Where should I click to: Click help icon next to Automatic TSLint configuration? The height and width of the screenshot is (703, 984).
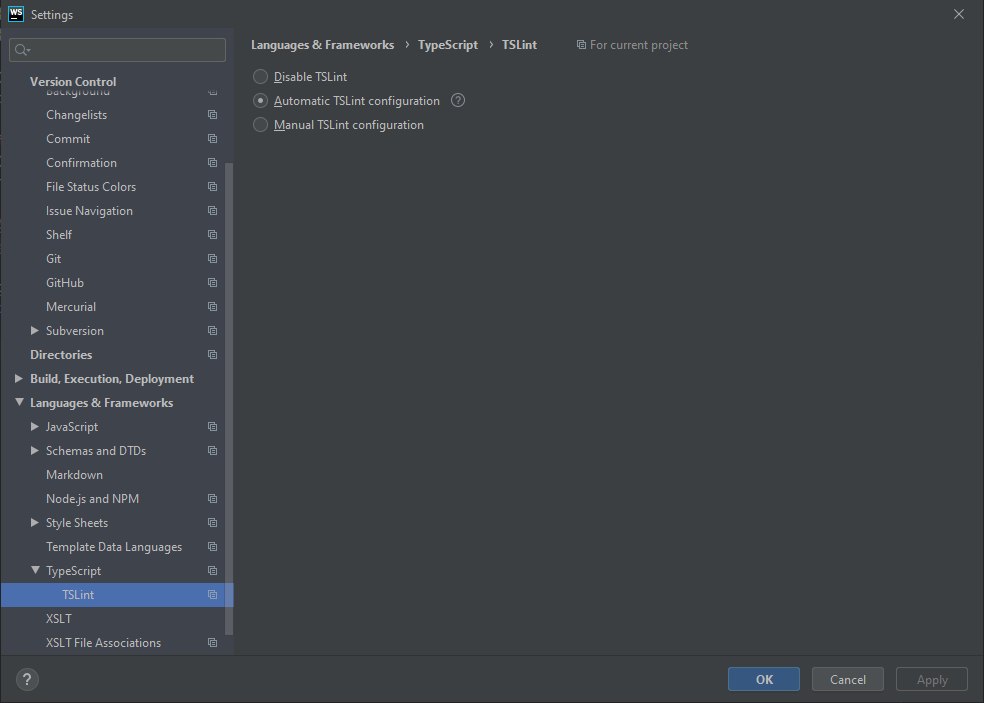pyautogui.click(x=458, y=100)
